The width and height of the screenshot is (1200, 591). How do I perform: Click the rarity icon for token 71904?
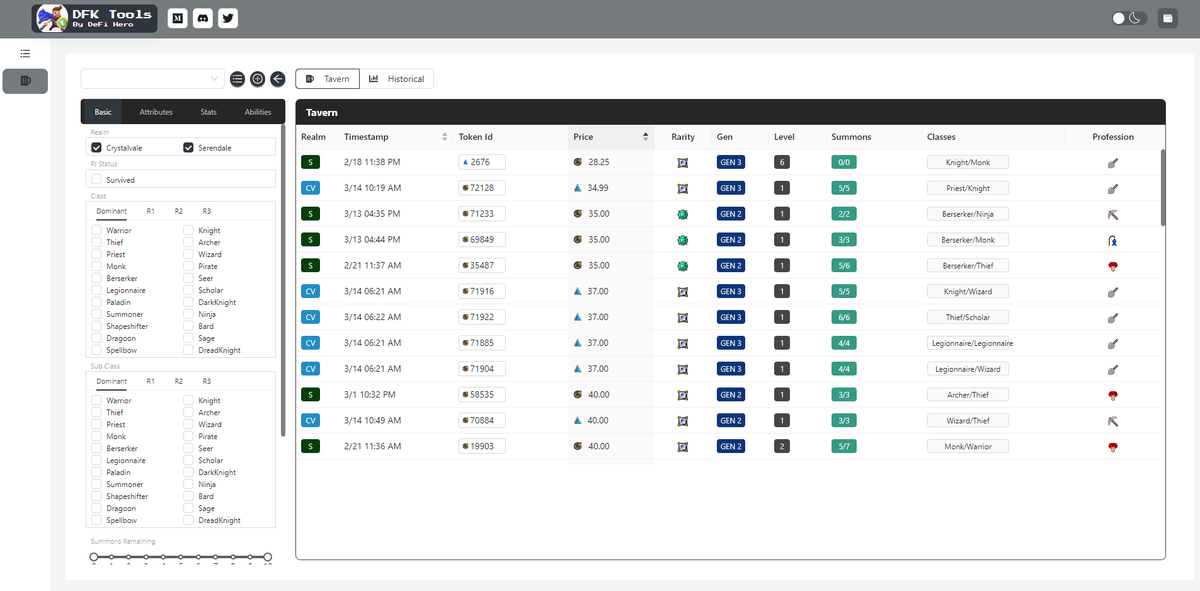click(x=683, y=369)
